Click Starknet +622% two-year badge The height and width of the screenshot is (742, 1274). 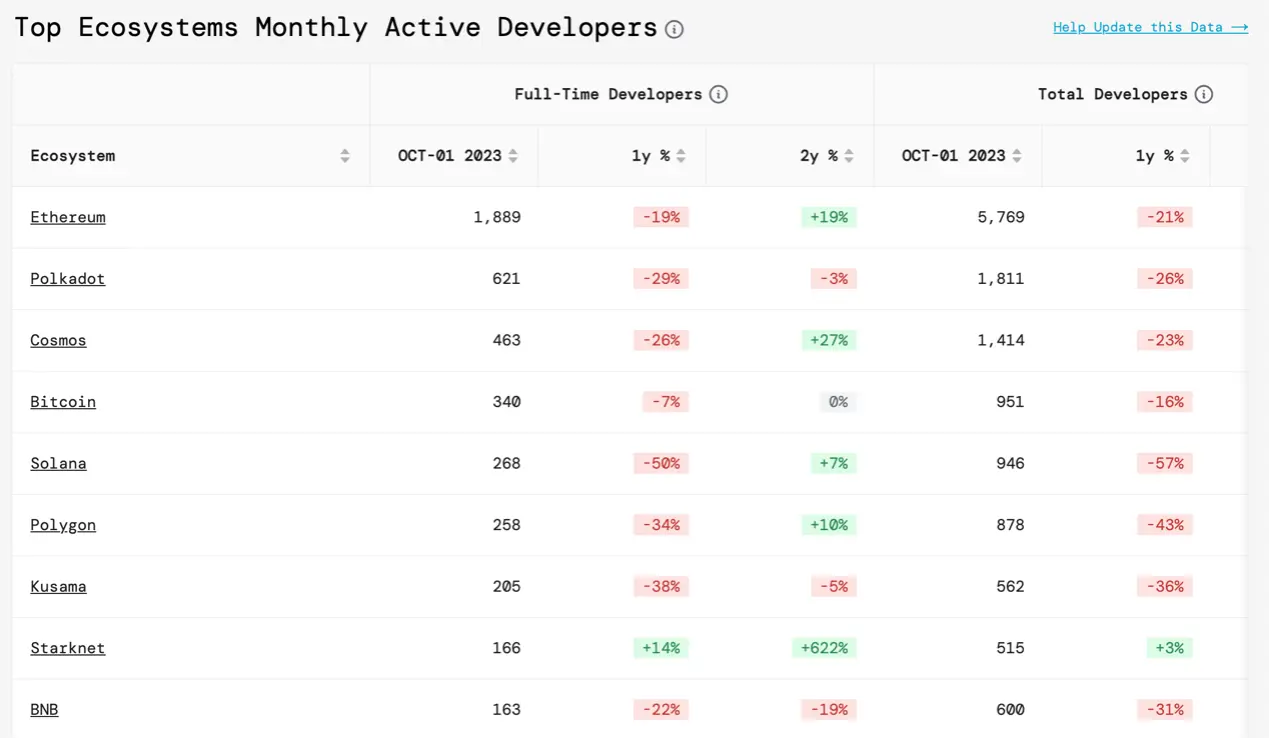[825, 648]
